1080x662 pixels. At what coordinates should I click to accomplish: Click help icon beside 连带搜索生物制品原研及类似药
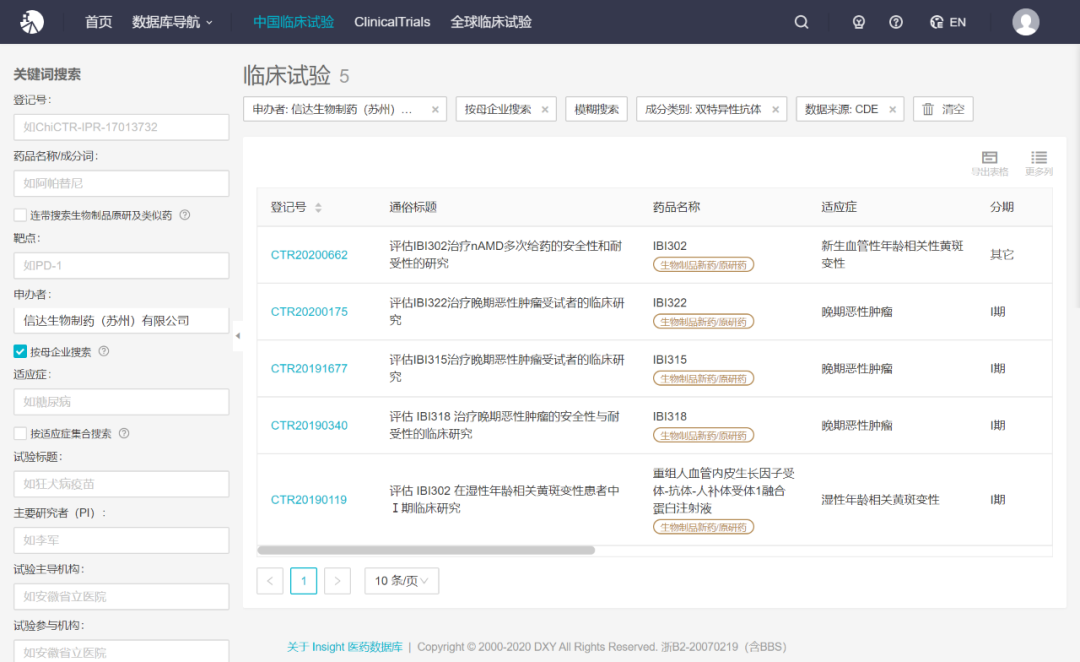(x=185, y=215)
